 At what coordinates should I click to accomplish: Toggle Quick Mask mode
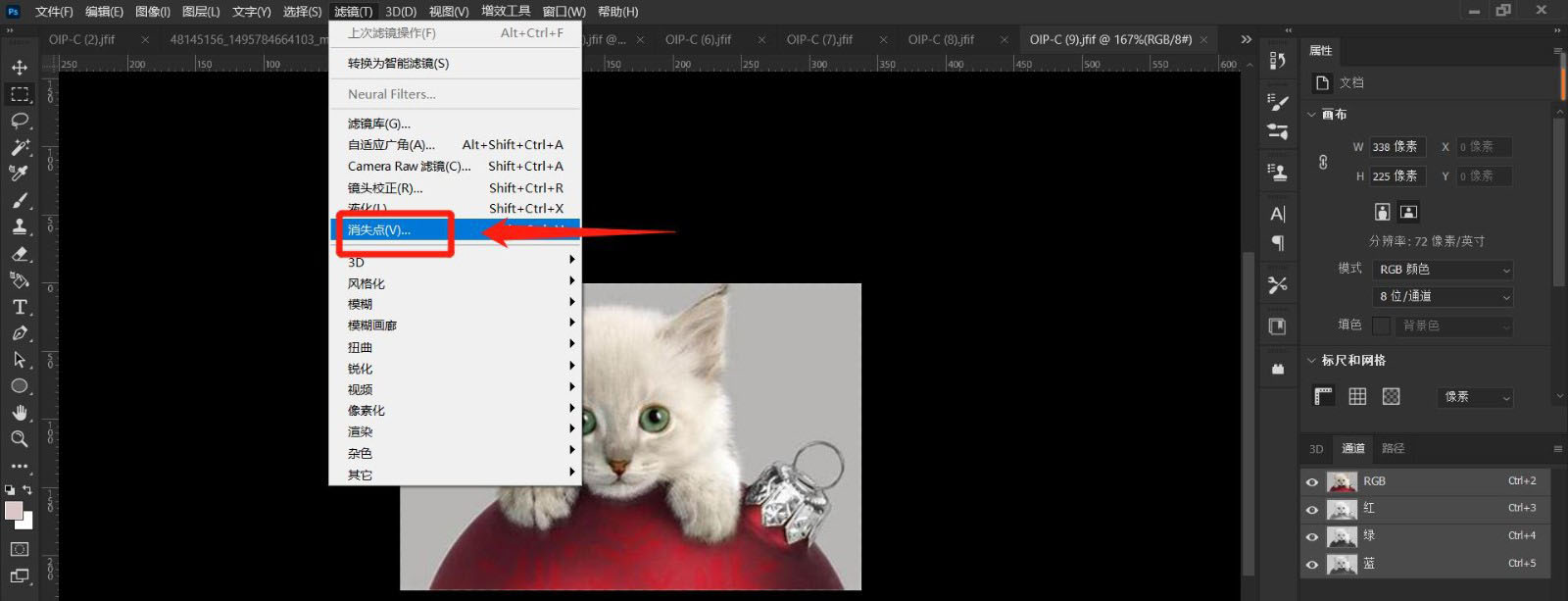point(19,549)
